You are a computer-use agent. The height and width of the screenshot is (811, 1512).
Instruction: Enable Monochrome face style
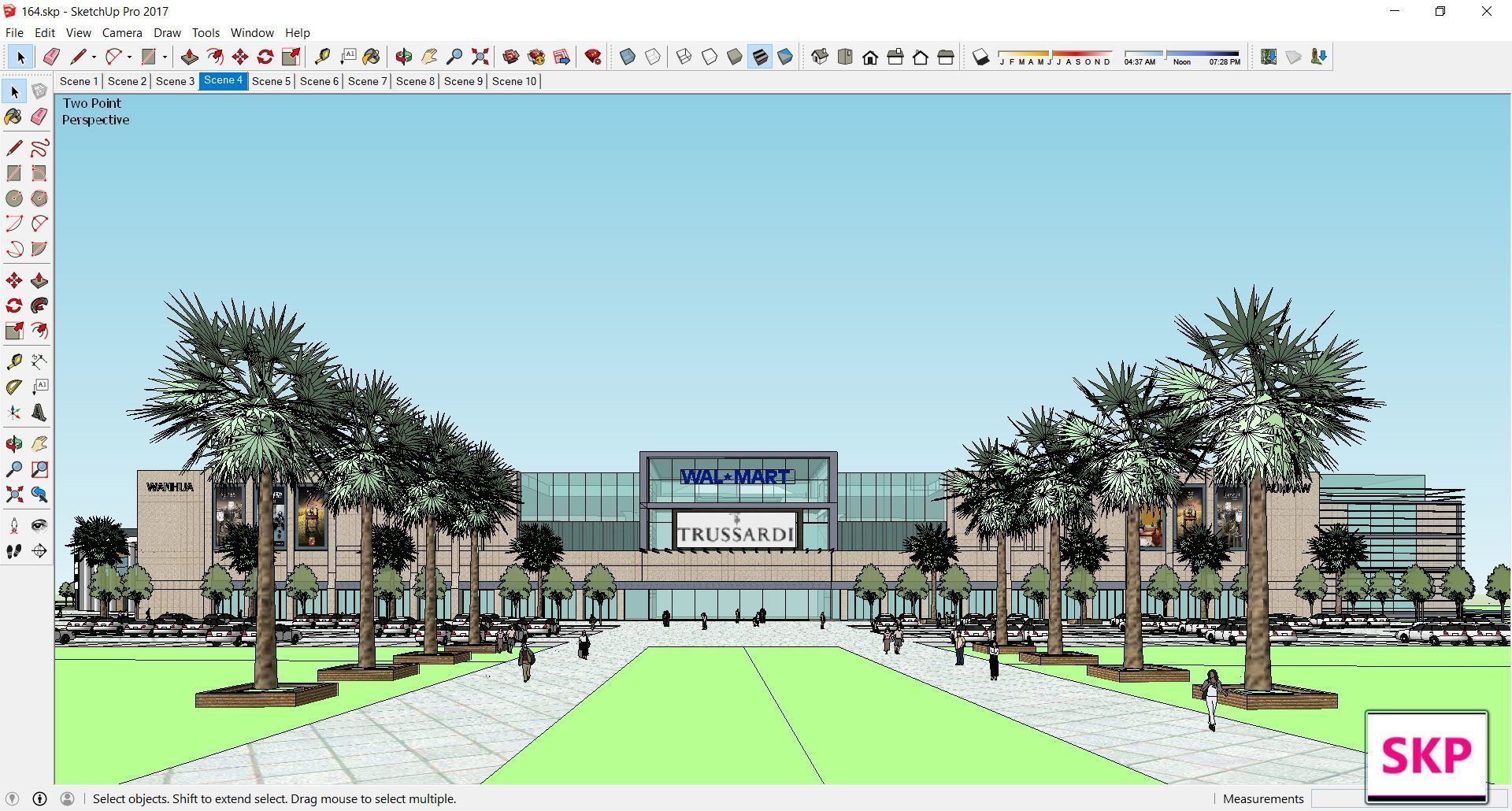[785, 57]
